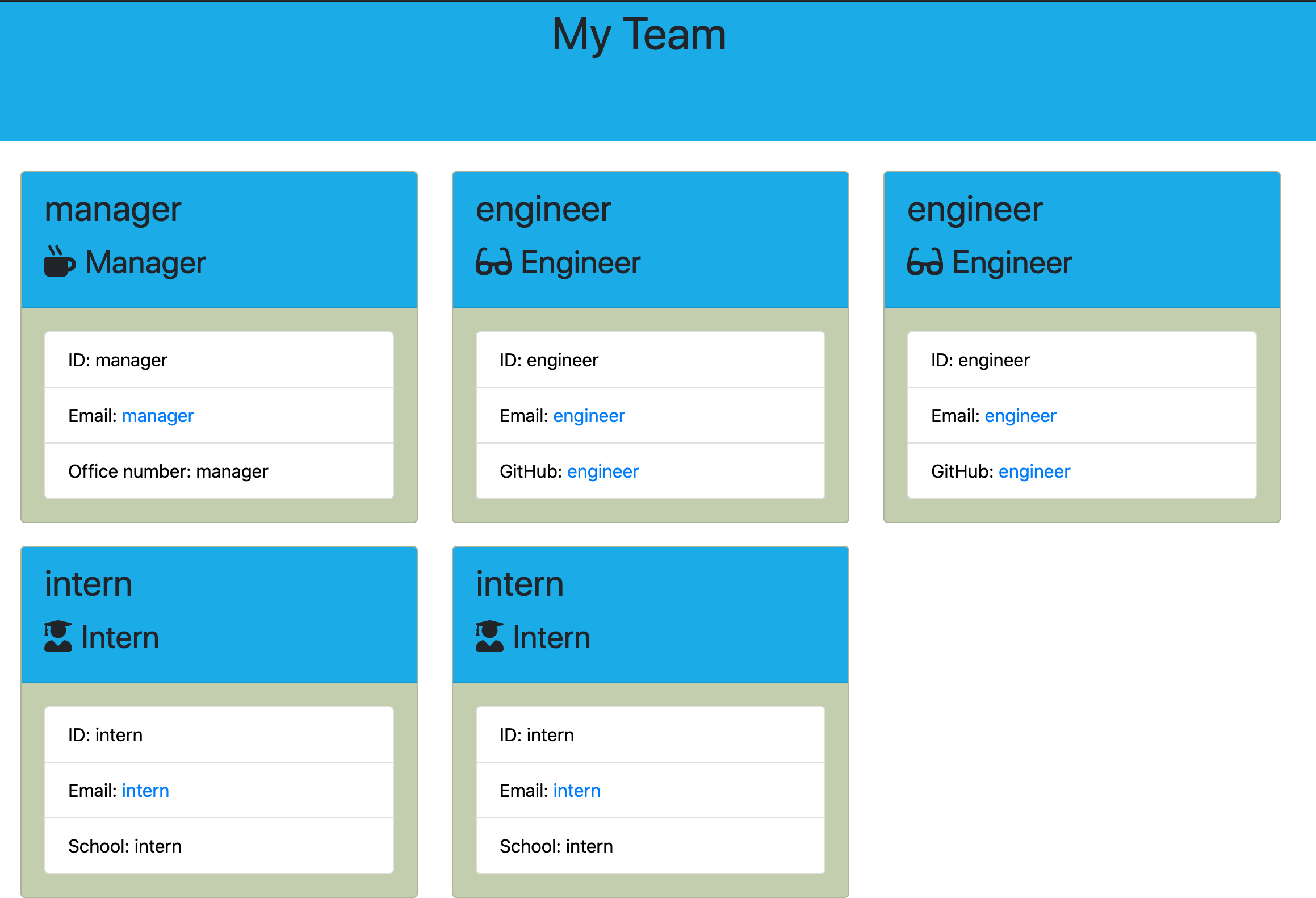
Task: Select the ID: manager list row
Action: [x=219, y=360]
